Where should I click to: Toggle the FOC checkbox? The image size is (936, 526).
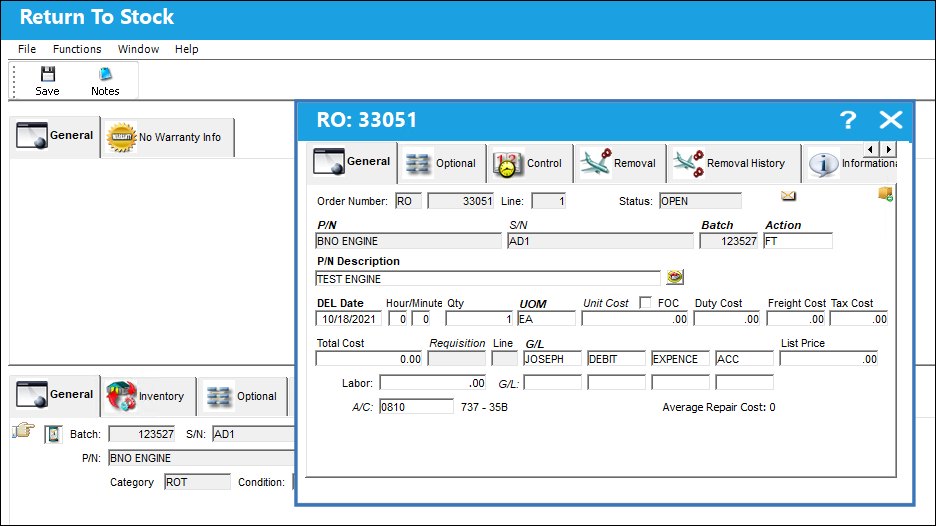point(645,303)
